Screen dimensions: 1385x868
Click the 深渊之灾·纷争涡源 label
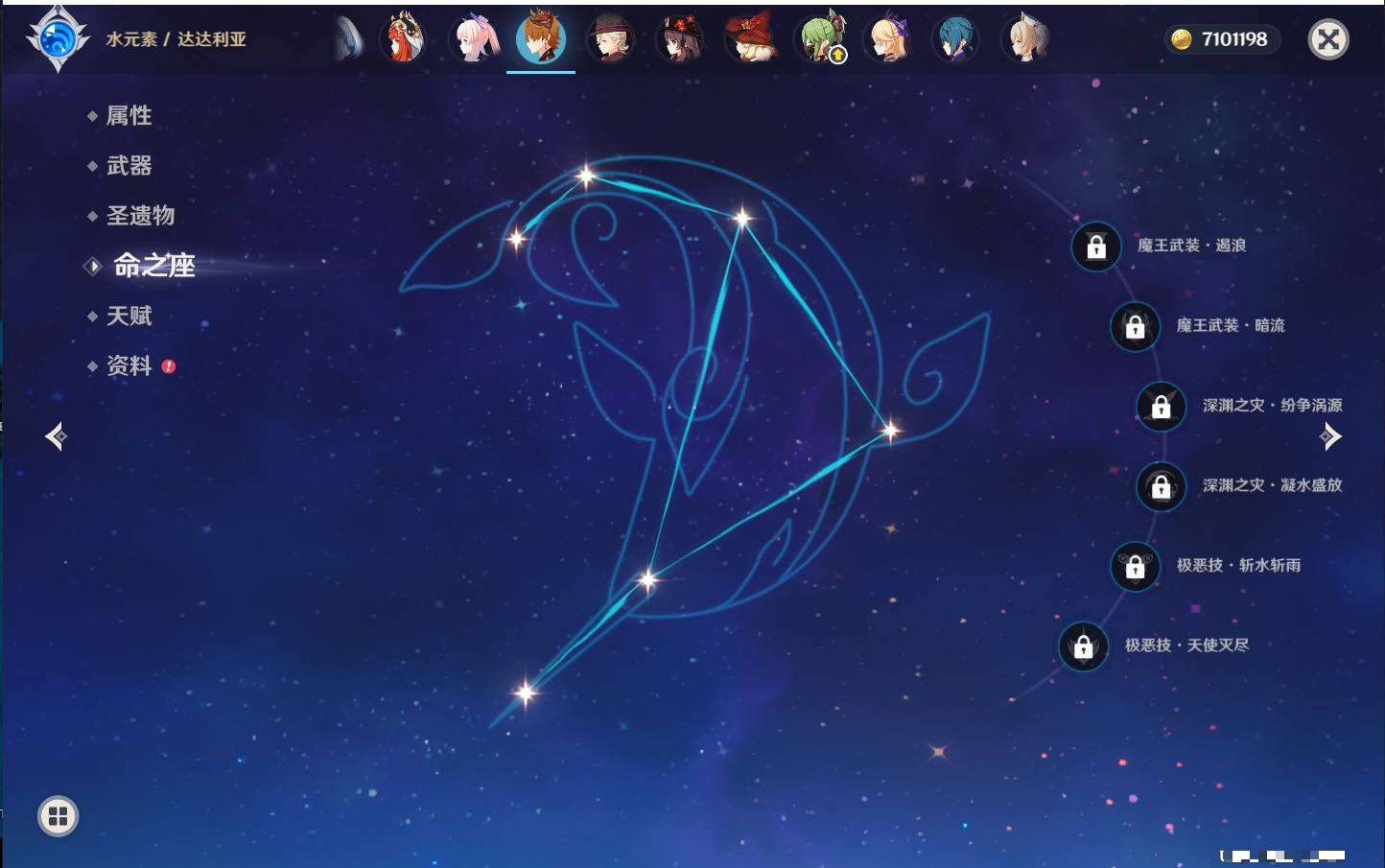coord(1273,405)
